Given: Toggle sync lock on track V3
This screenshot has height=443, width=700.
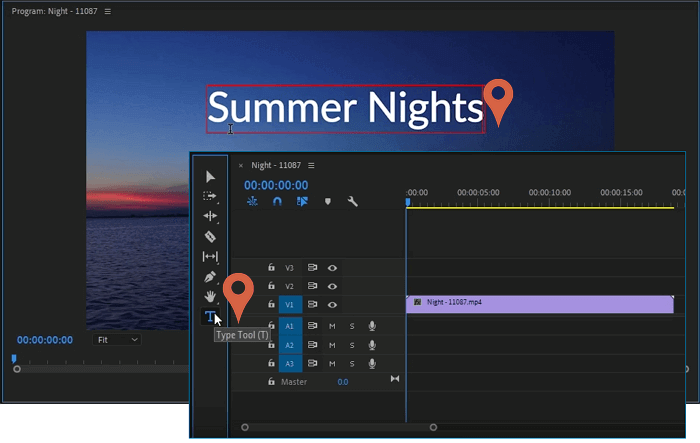Looking at the screenshot, I should coord(312,267).
